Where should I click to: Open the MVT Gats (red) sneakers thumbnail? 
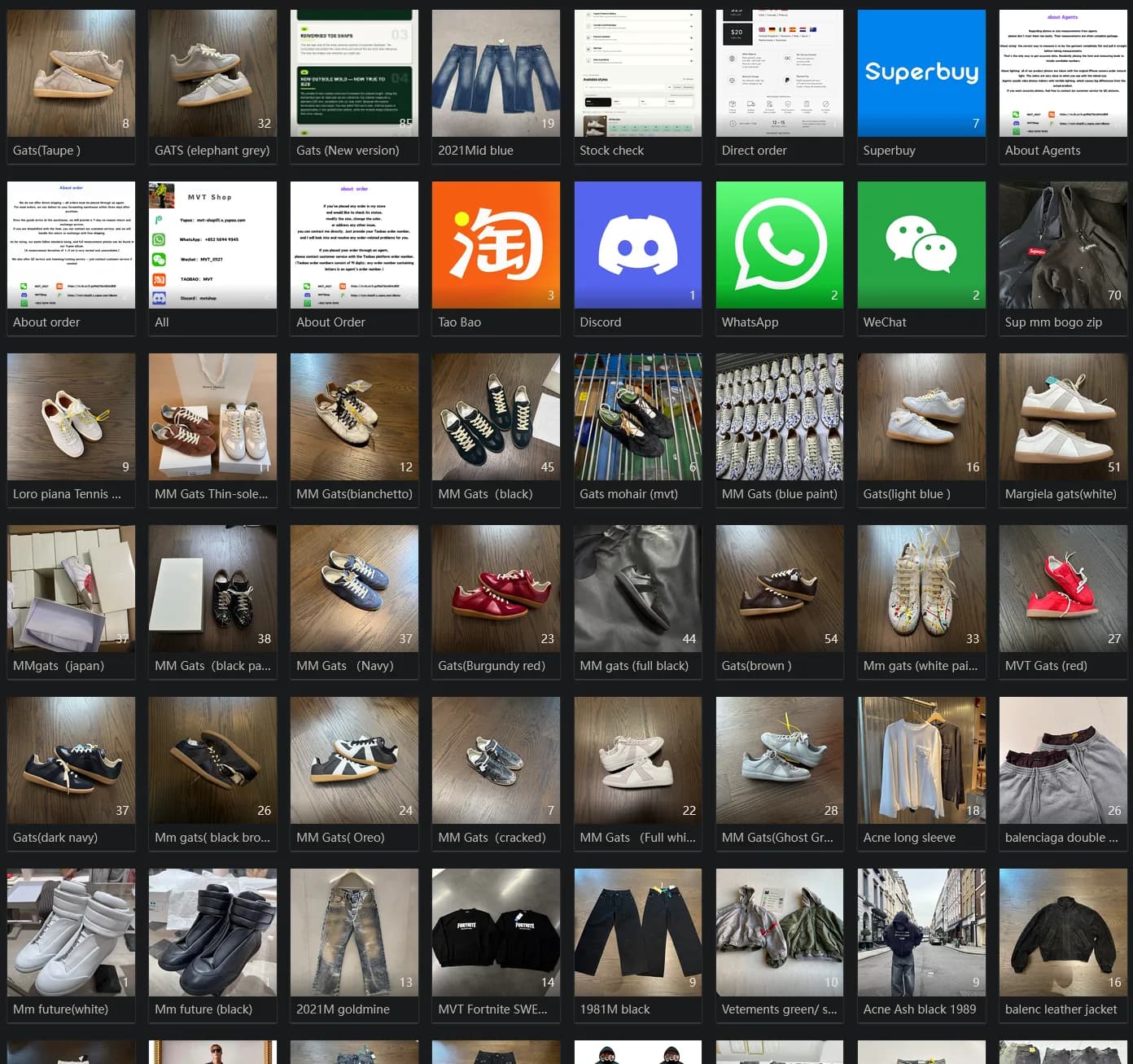pyautogui.click(x=1063, y=589)
